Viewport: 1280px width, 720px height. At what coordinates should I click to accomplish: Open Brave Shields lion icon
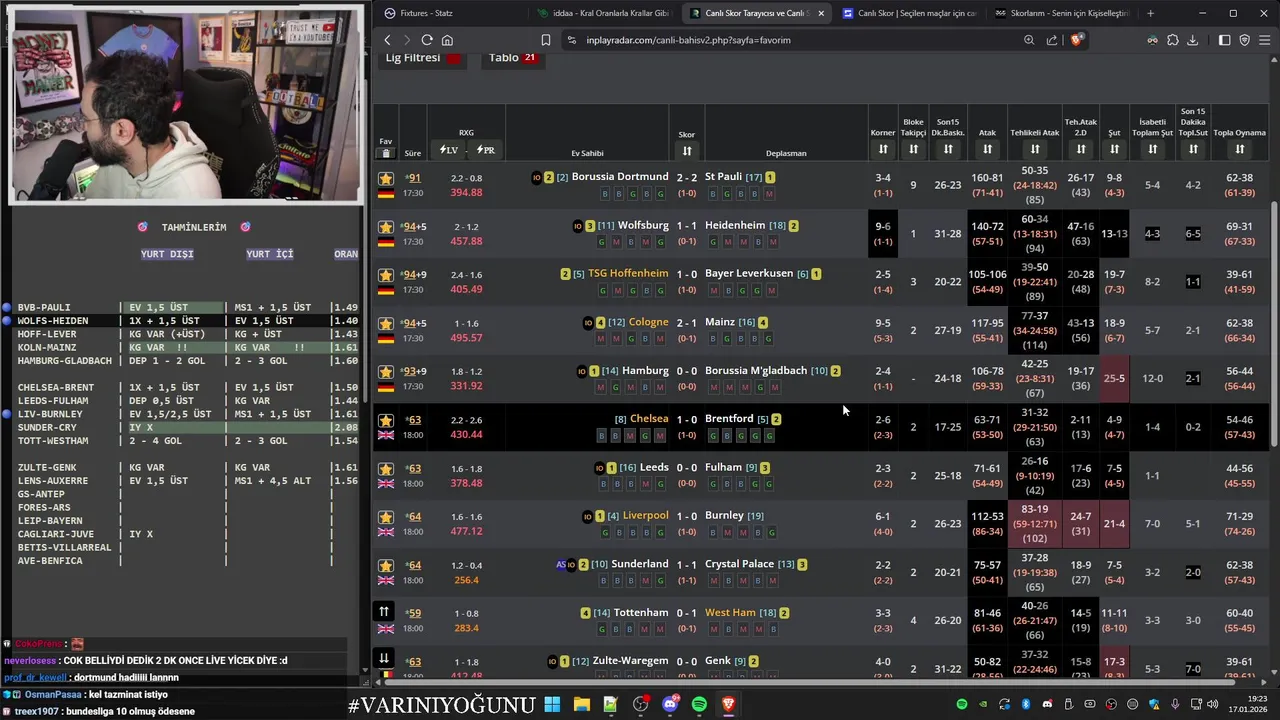pyautogui.click(x=1076, y=40)
